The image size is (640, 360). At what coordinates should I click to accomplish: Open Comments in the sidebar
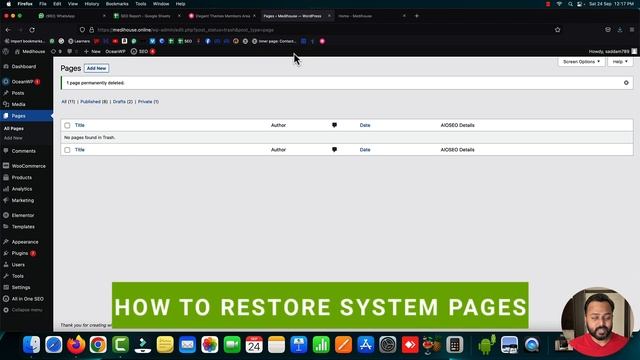(23, 151)
